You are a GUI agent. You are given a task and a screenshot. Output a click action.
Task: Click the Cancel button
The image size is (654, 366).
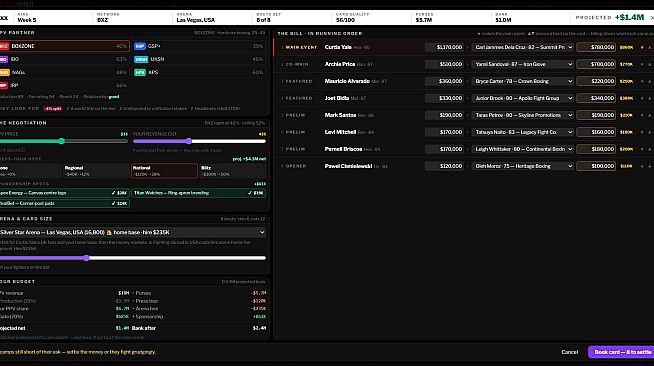(x=570, y=352)
